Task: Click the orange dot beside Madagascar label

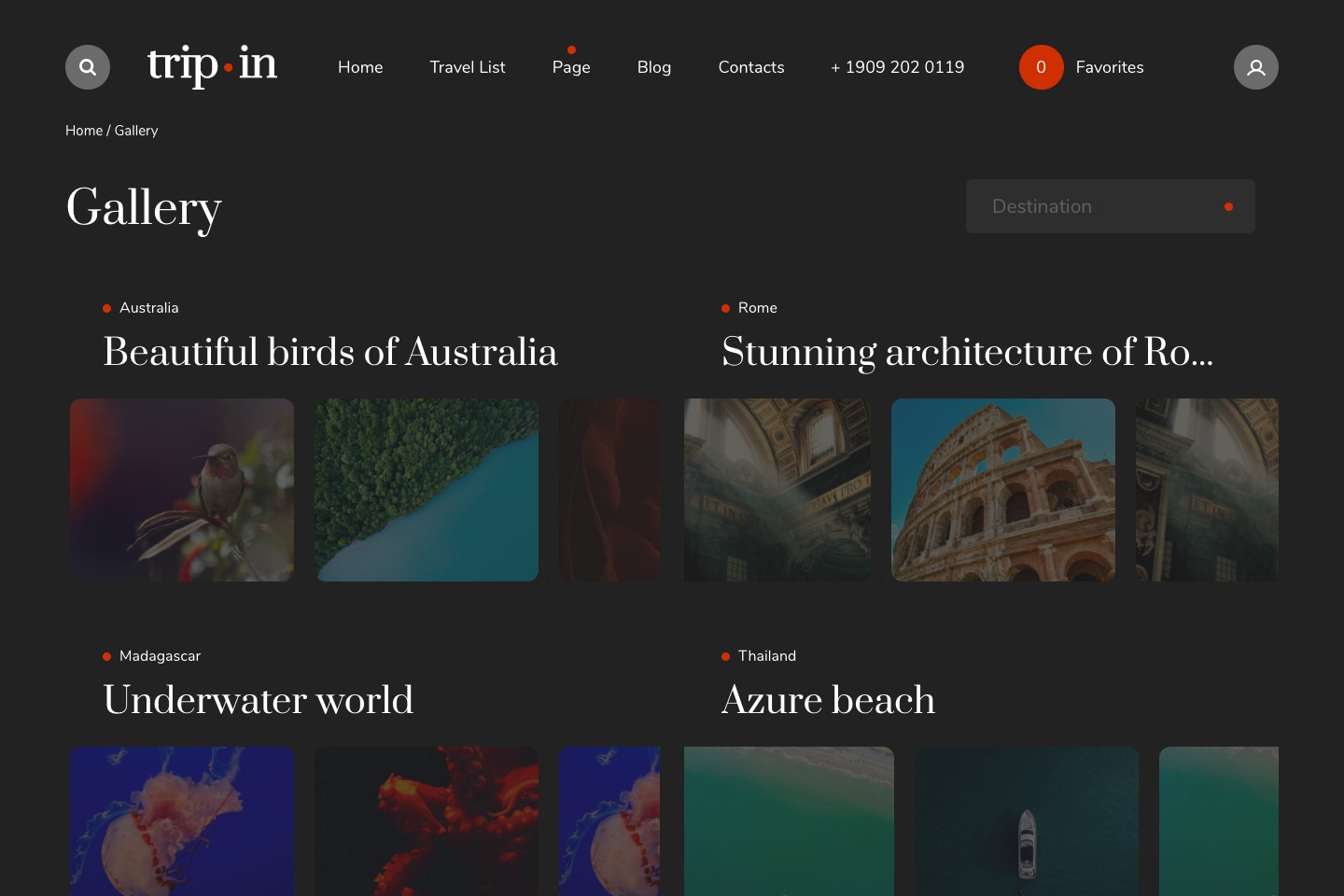Action: 106,656
